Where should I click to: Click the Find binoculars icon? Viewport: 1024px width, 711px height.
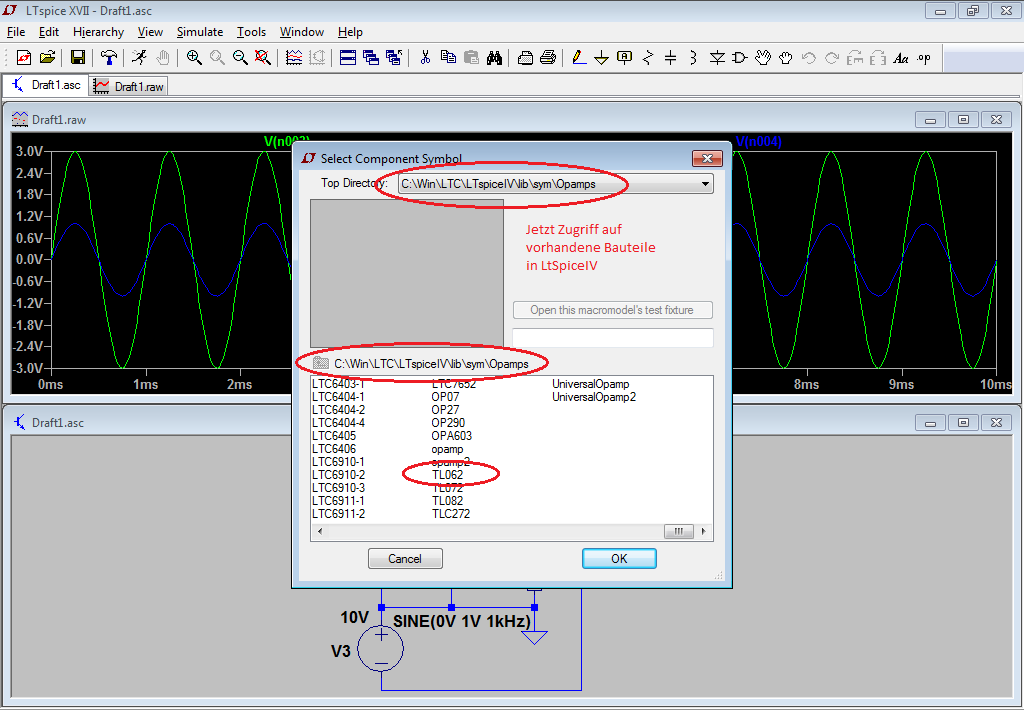[494, 58]
